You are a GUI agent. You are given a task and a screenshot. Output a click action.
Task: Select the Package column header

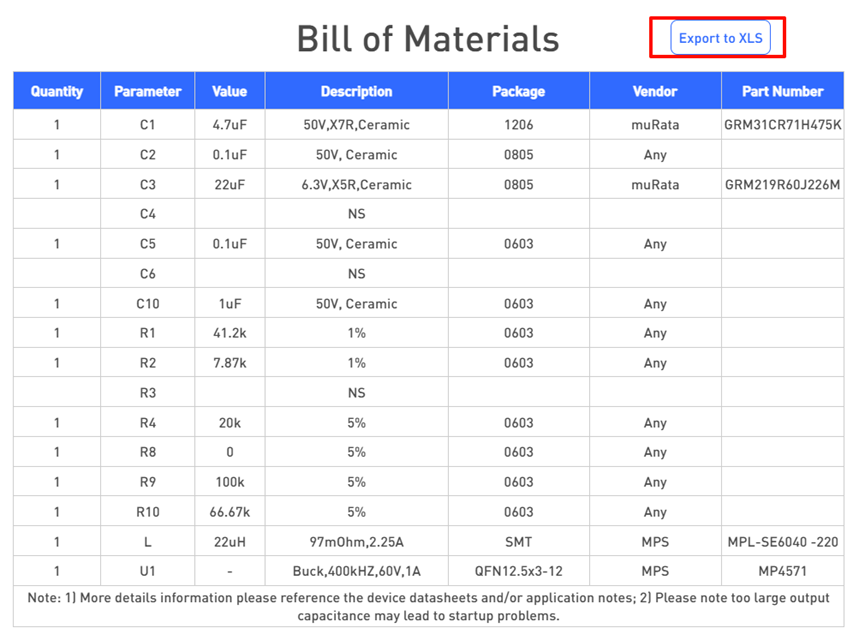click(x=518, y=91)
